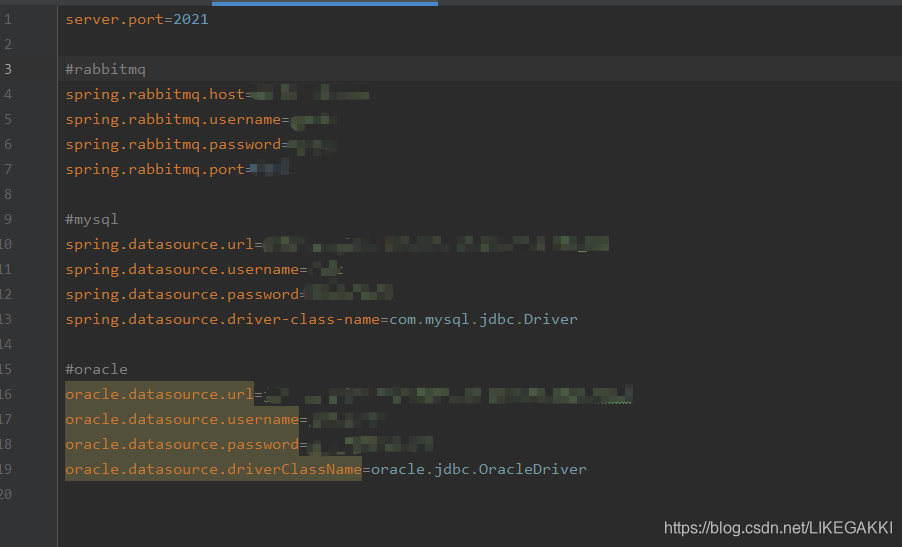Screen dimensions: 902x547
Task: Click spring.datasource.url property key
Action: [x=159, y=244]
